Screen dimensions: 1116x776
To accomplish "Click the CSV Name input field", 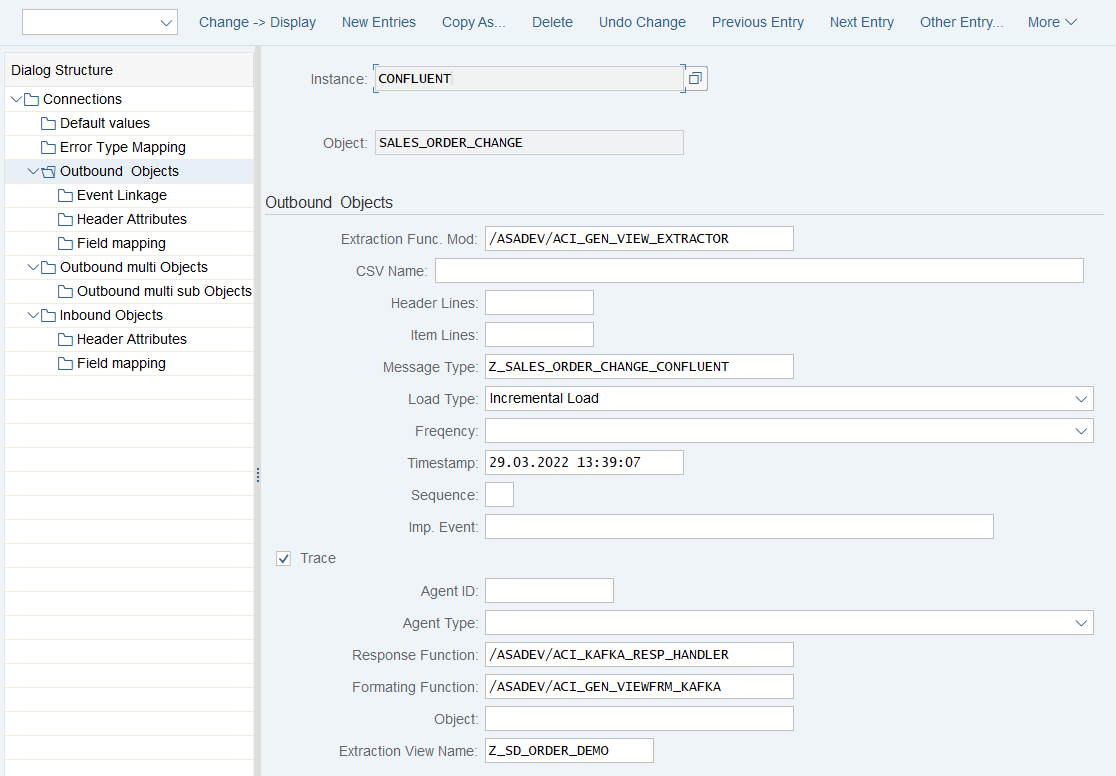I will (759, 271).
